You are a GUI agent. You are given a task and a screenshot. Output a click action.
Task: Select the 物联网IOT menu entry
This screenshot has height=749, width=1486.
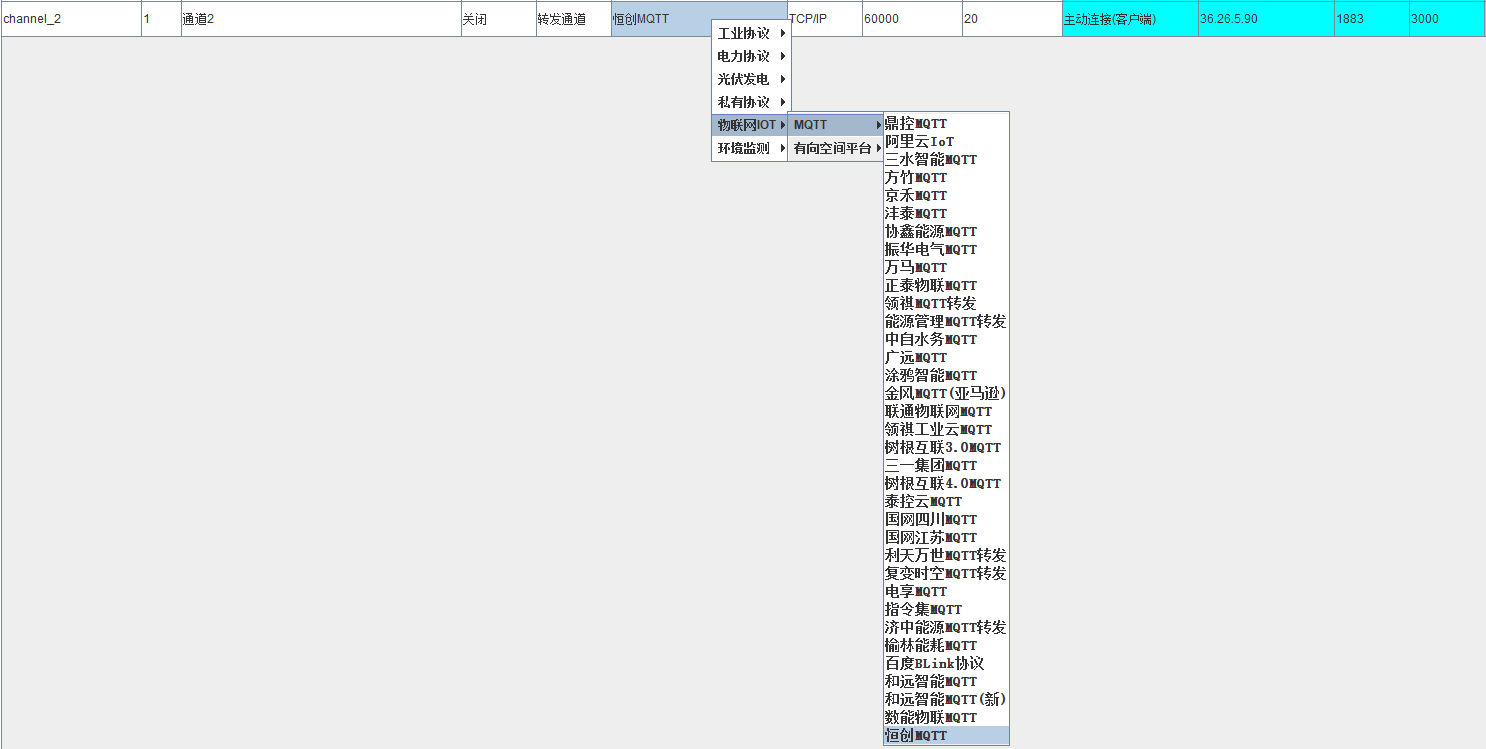click(x=751, y=125)
